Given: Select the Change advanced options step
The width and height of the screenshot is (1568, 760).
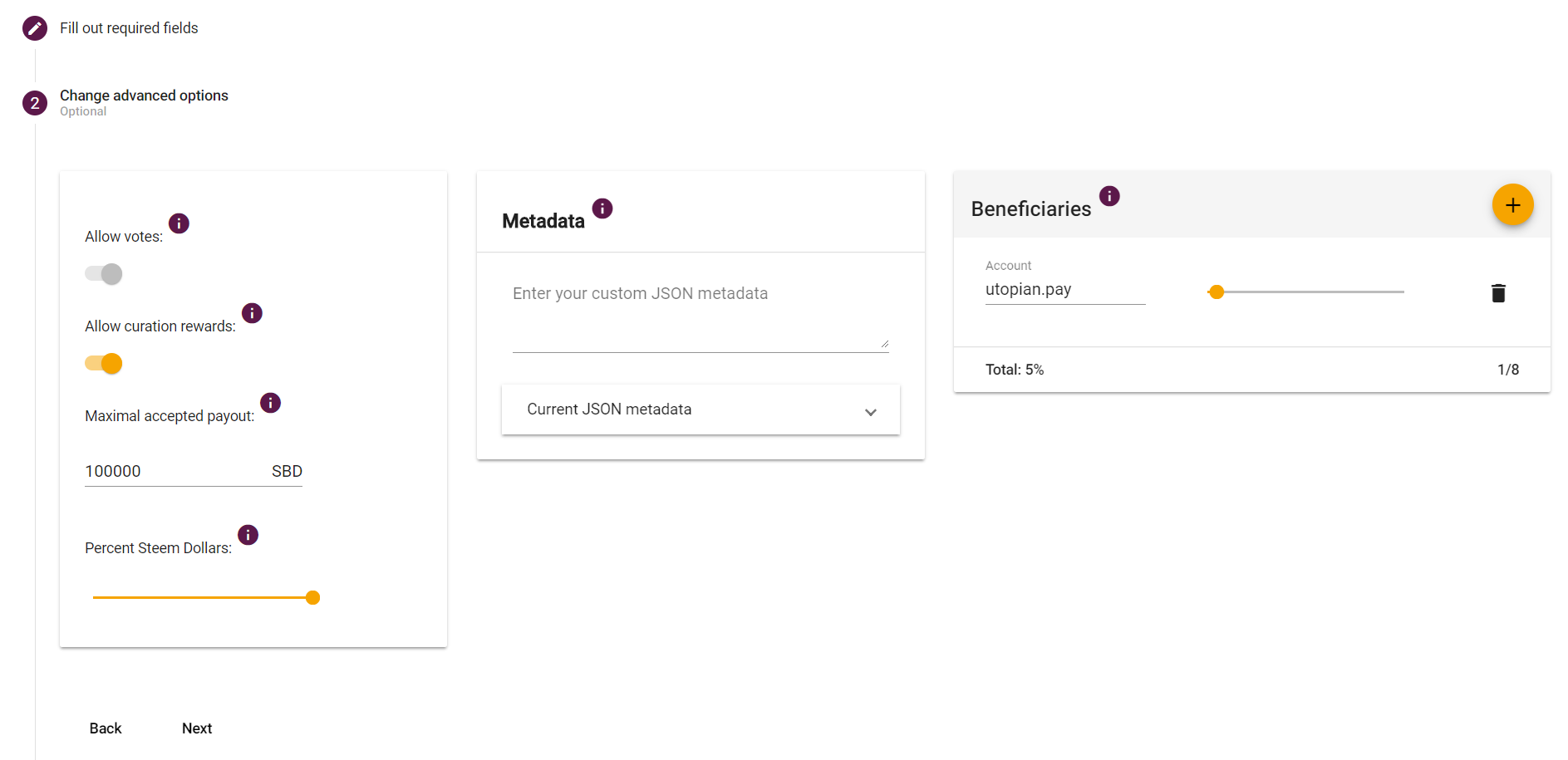Looking at the screenshot, I should point(144,96).
